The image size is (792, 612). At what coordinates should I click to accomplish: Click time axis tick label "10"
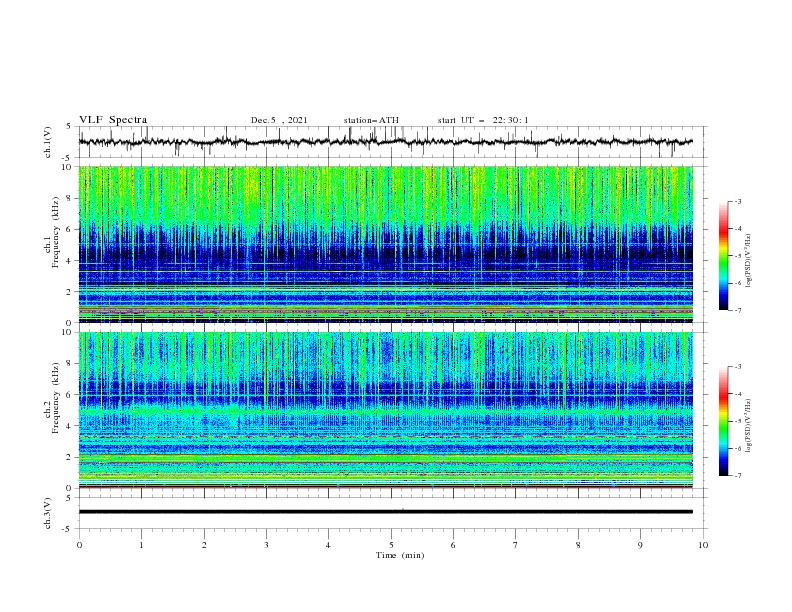(x=703, y=545)
